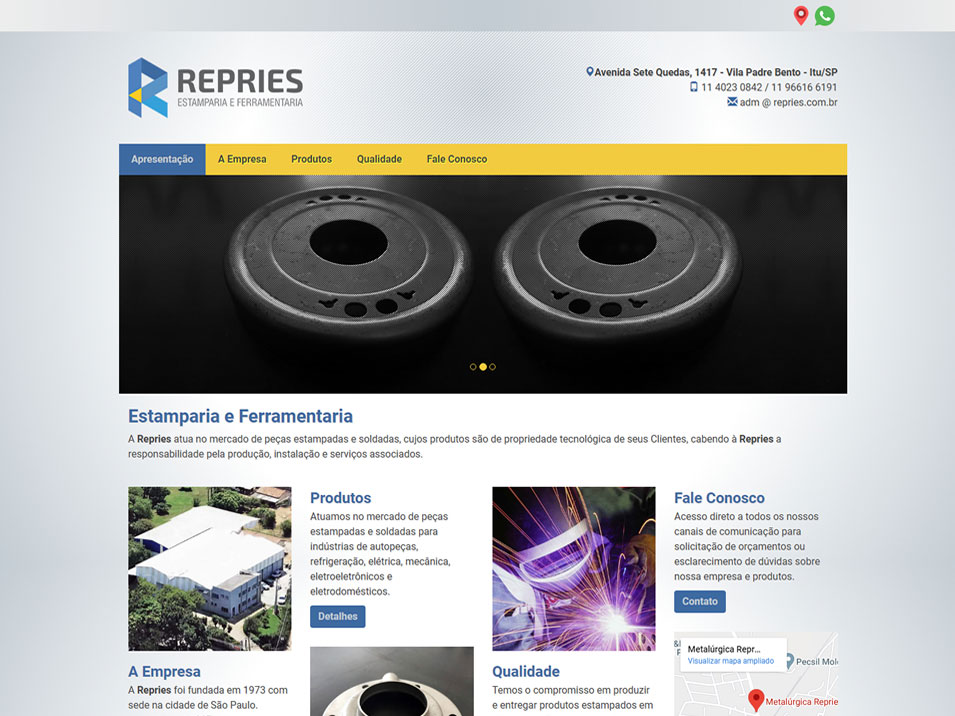Click the phone numbers 11 4023 0842 text
The width and height of the screenshot is (955, 716).
point(769,87)
